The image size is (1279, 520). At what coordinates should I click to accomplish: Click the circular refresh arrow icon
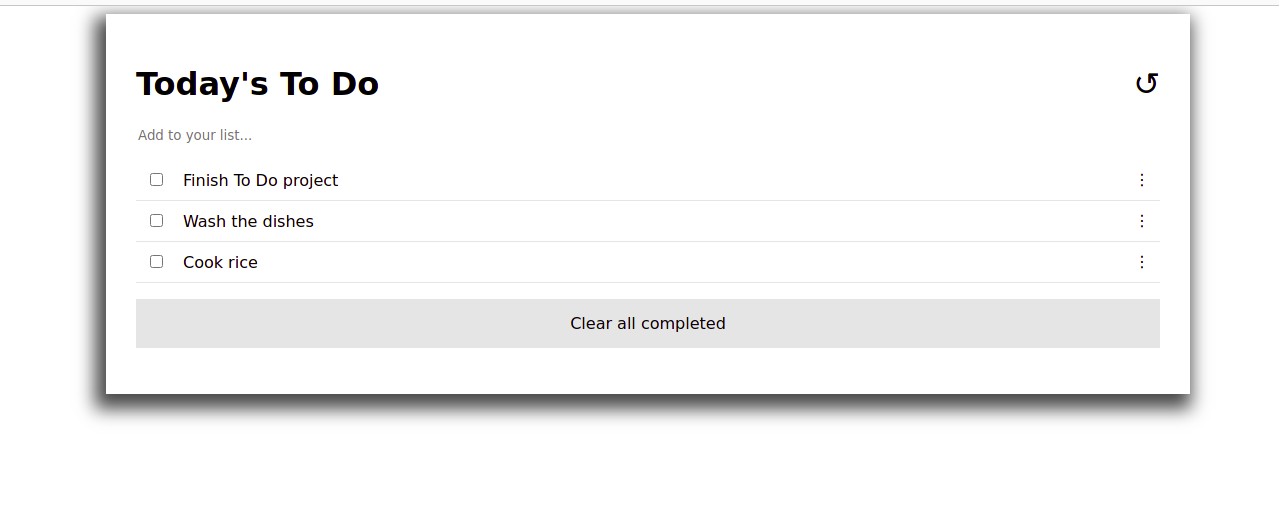(x=1146, y=84)
